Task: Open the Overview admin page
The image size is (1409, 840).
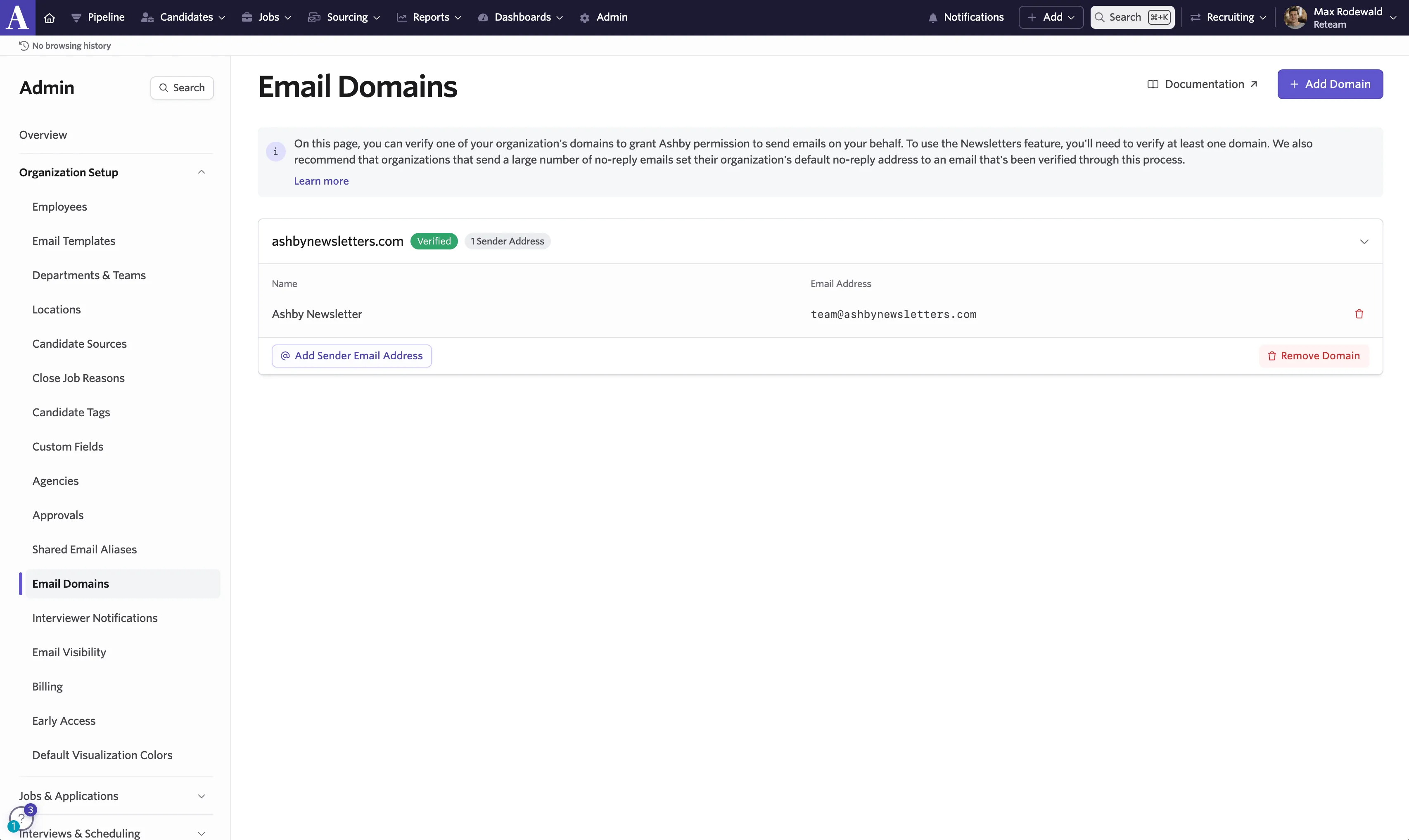Action: 43,135
